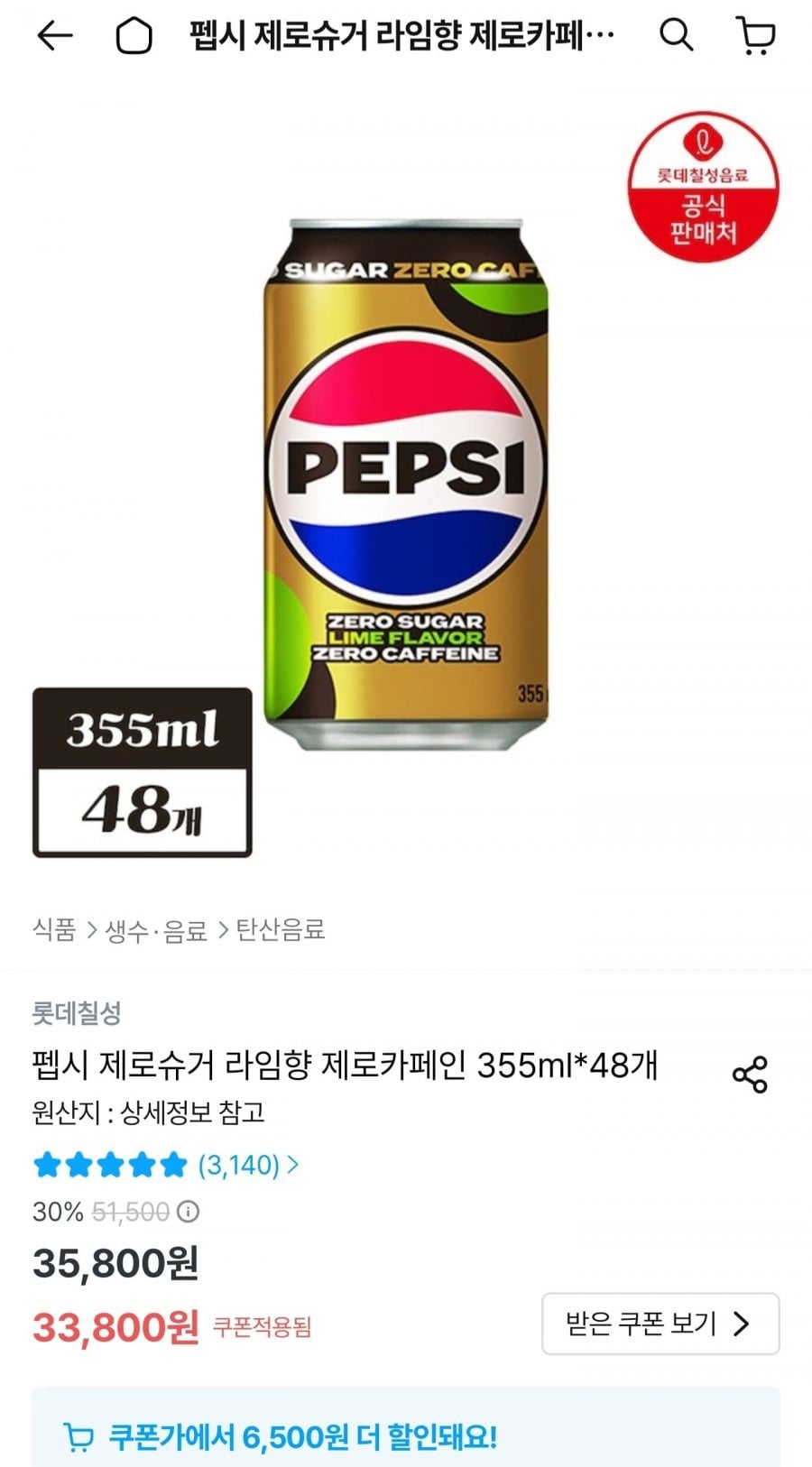812x1467 pixels.
Task: Expand reviews with the chevron after 3,140
Action: pyautogui.click(x=292, y=1165)
